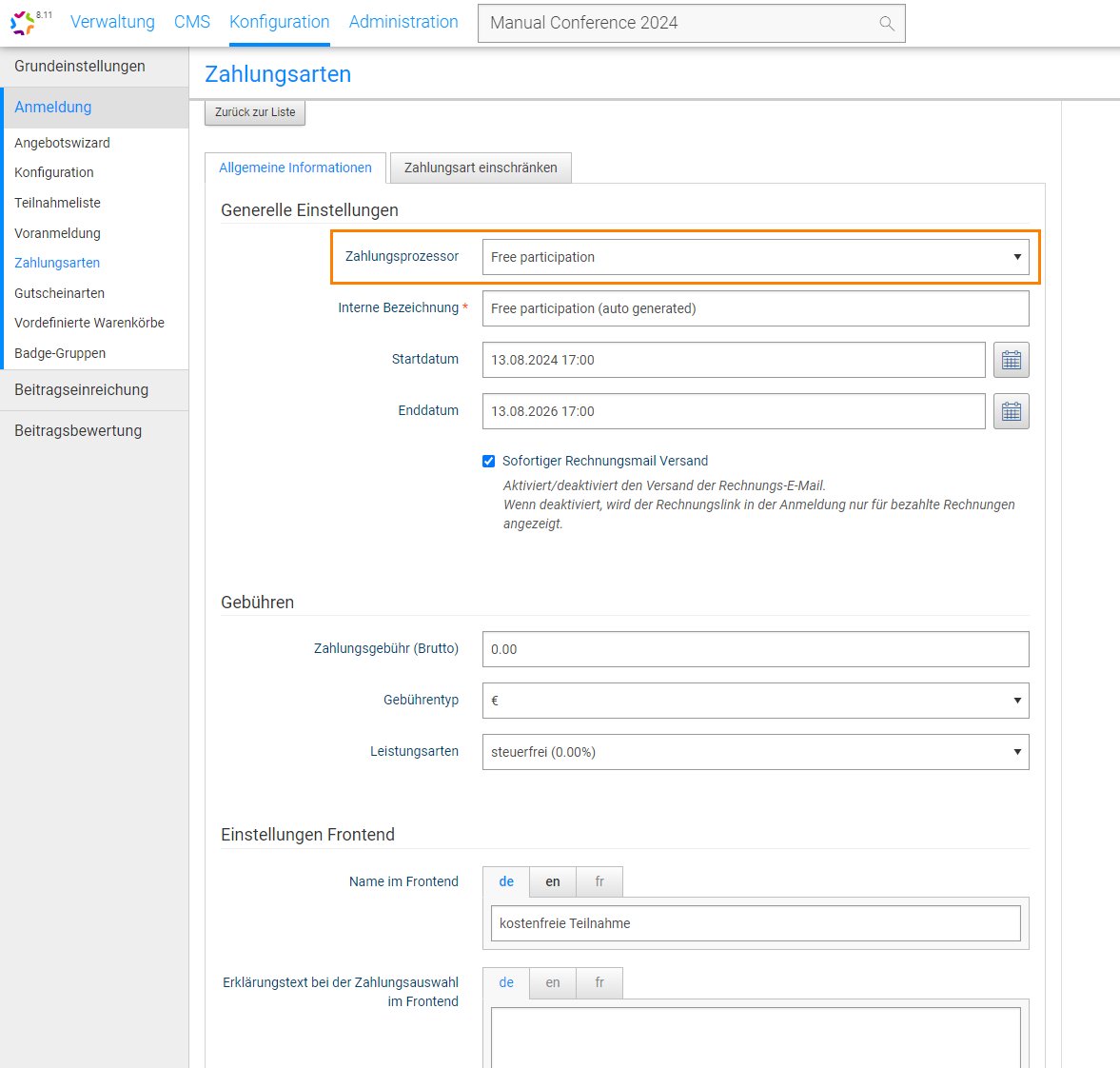Click the Zahlungsgebühr (Brutto) field
This screenshot has width=1120, height=1068.
pos(755,649)
